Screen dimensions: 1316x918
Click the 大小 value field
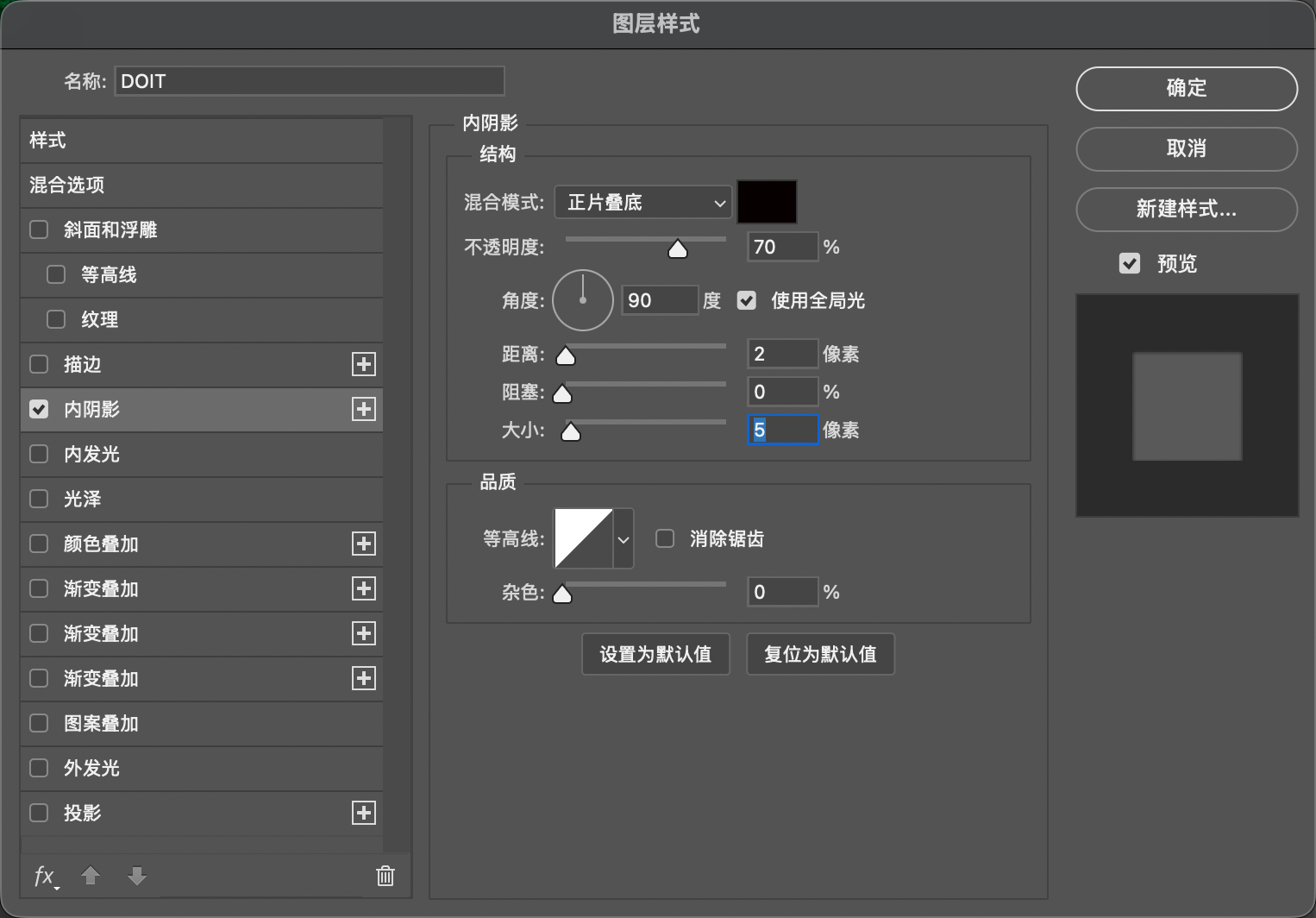(782, 430)
